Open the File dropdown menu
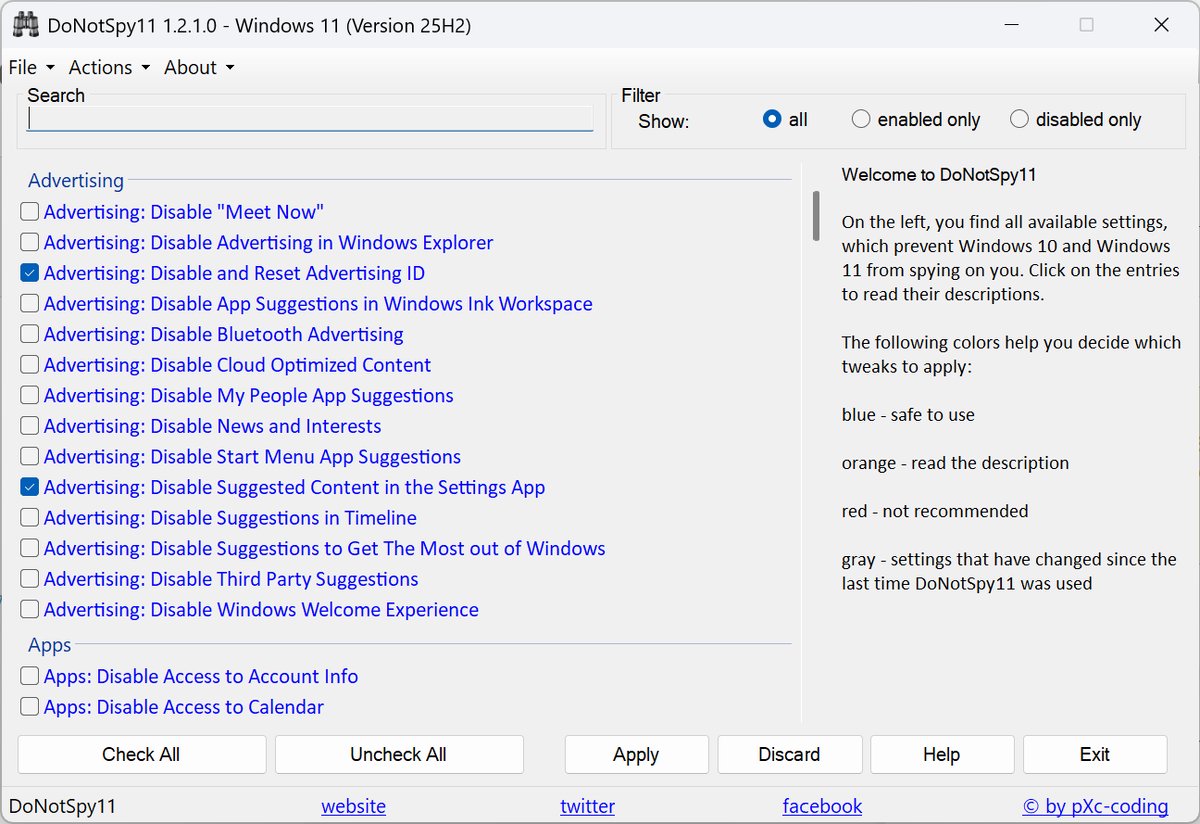This screenshot has width=1200, height=824. click(31, 68)
